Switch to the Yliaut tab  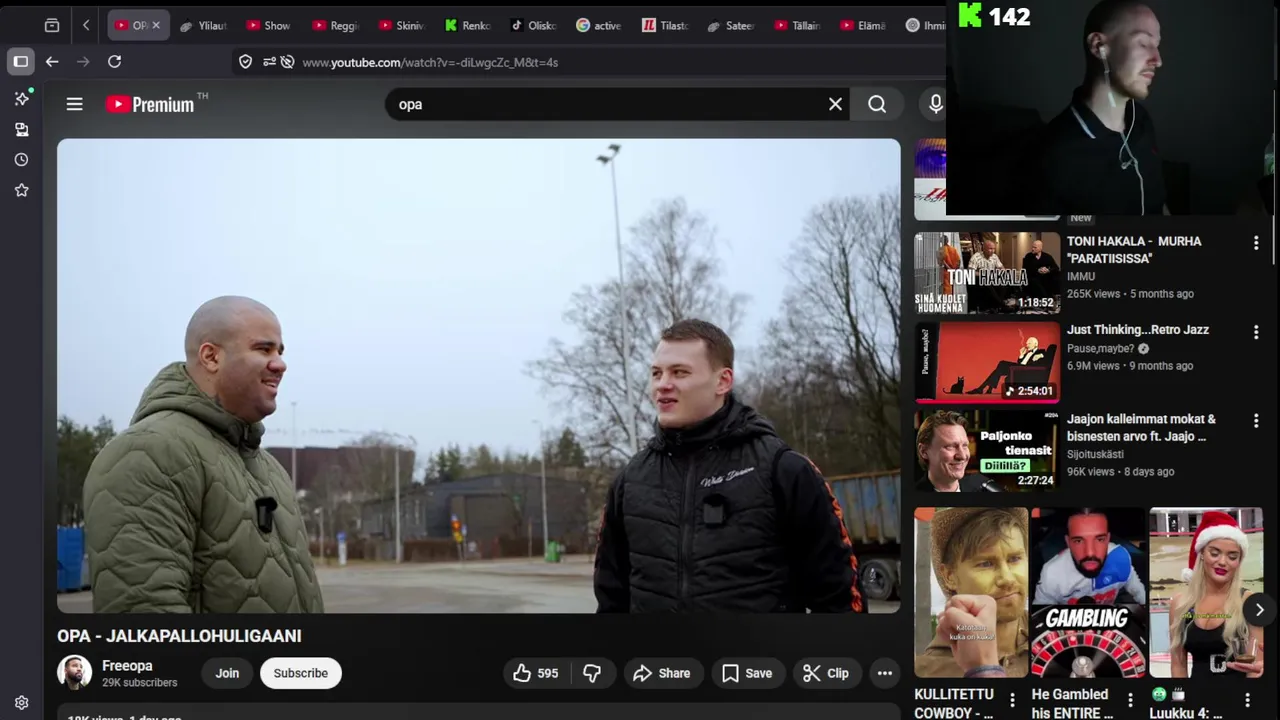pyautogui.click(x=203, y=25)
